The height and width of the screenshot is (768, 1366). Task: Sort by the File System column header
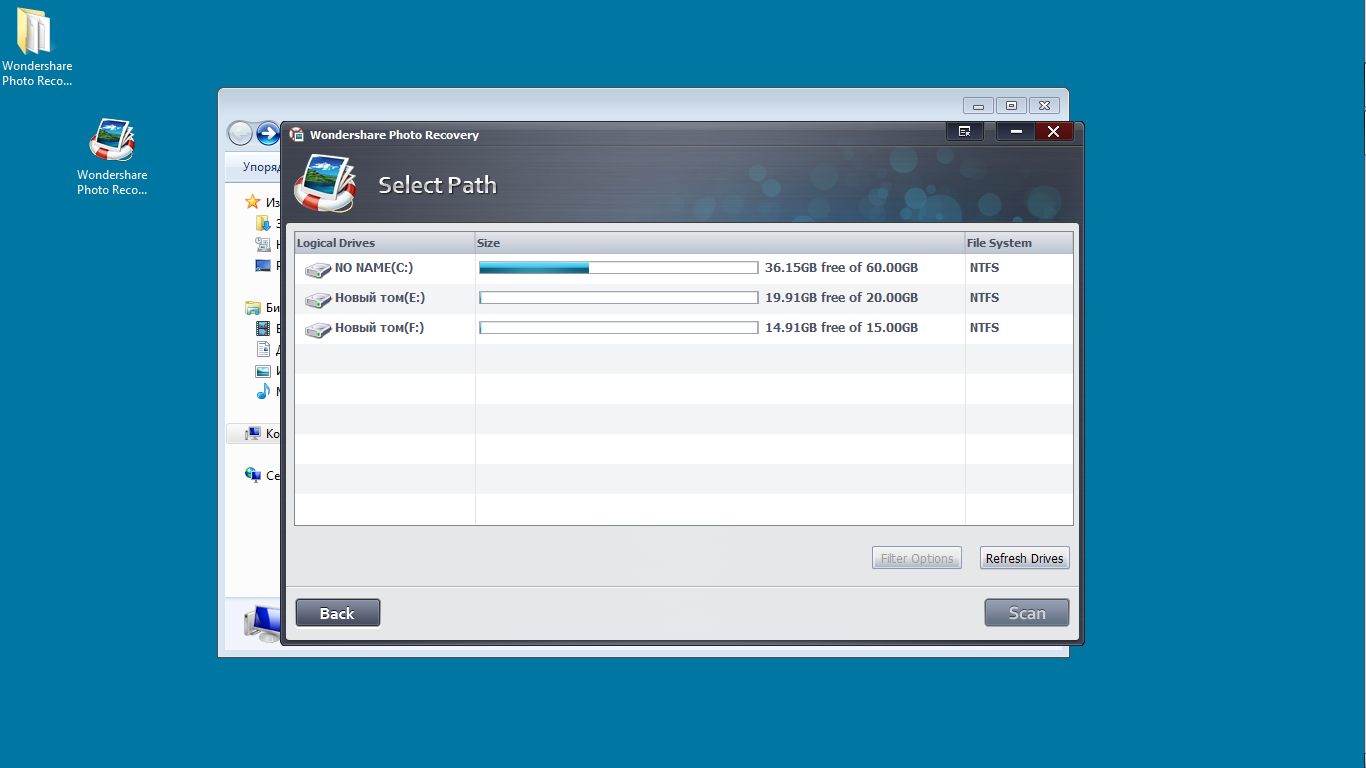[x=1019, y=243]
